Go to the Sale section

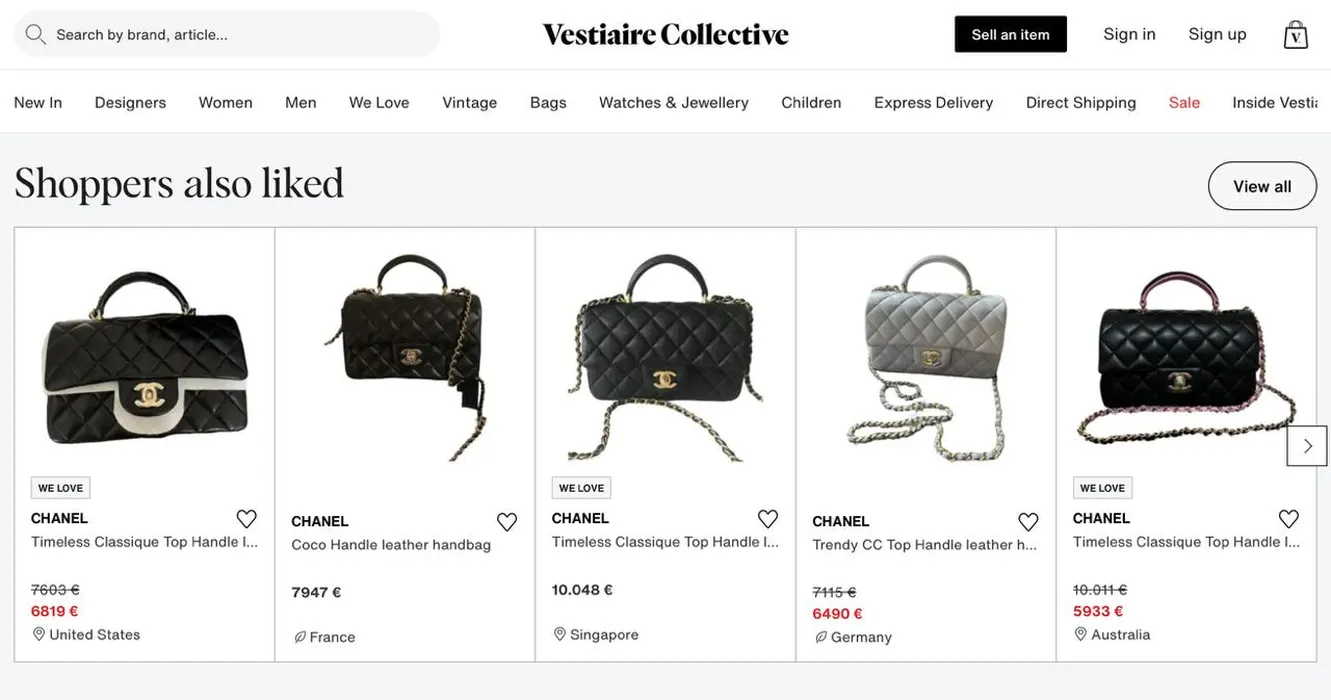coord(1184,102)
